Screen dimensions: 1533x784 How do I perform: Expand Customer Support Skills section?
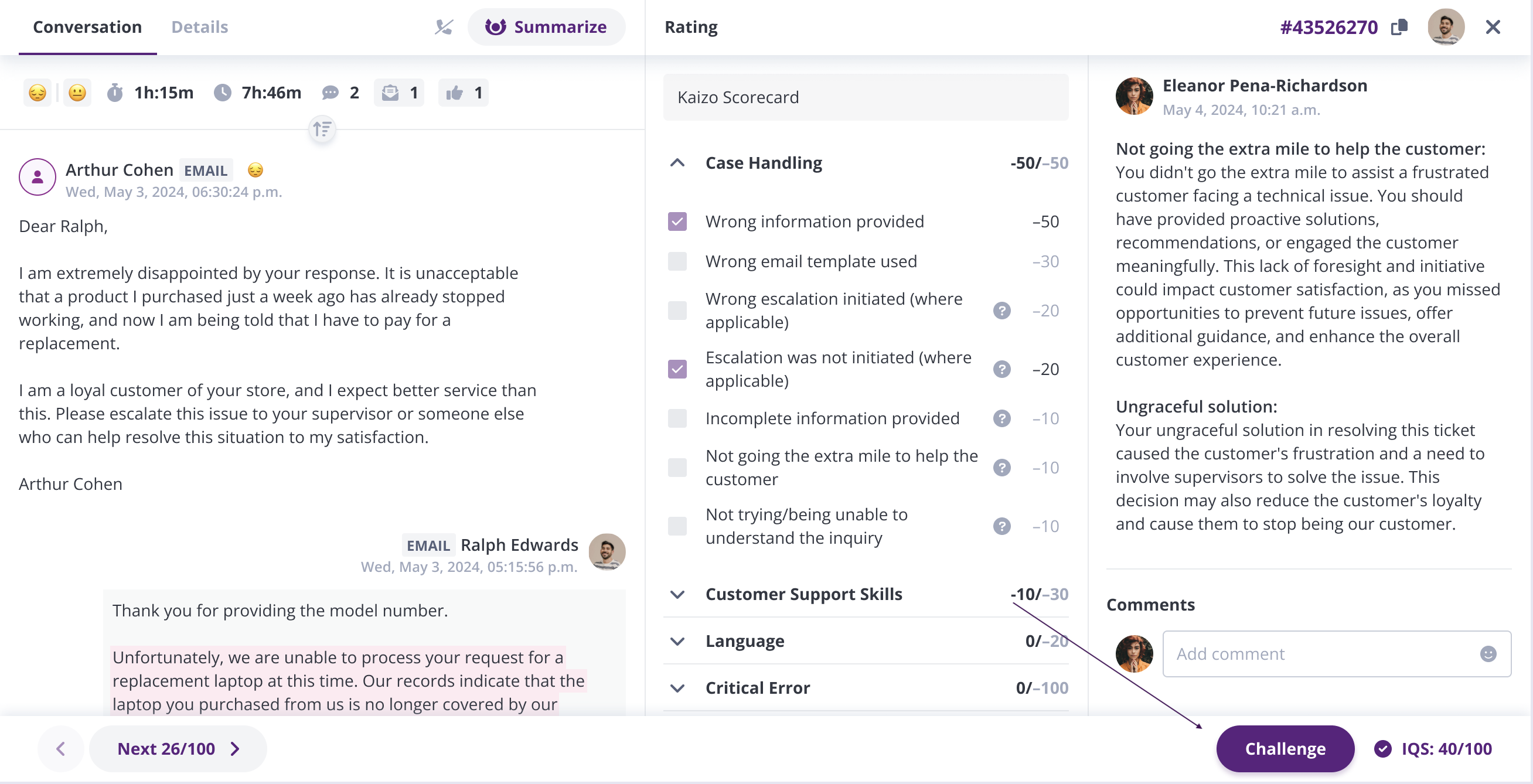point(677,594)
